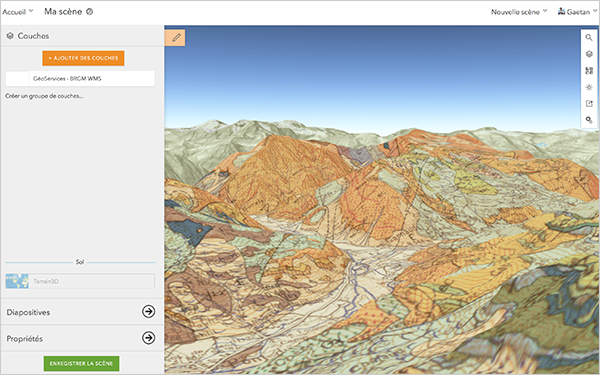Open the Accueil dropdown menu
Screen dimensions: 600x375
(18, 11)
